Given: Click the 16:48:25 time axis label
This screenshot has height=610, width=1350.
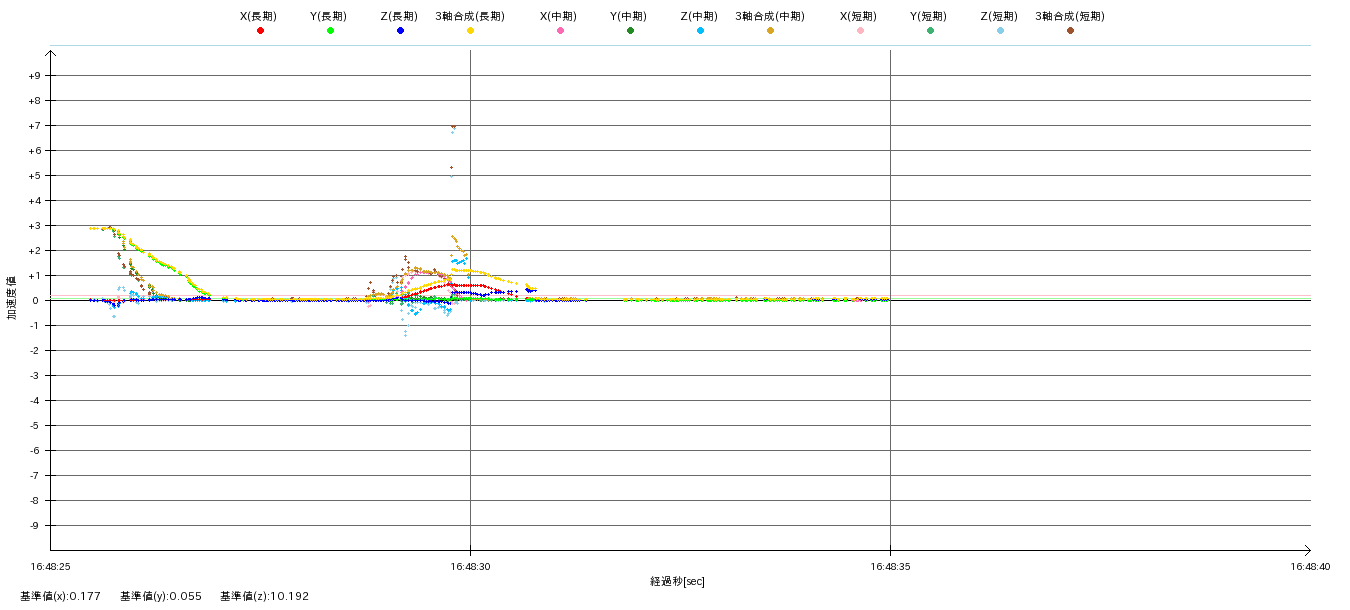Looking at the screenshot, I should click(50, 566).
